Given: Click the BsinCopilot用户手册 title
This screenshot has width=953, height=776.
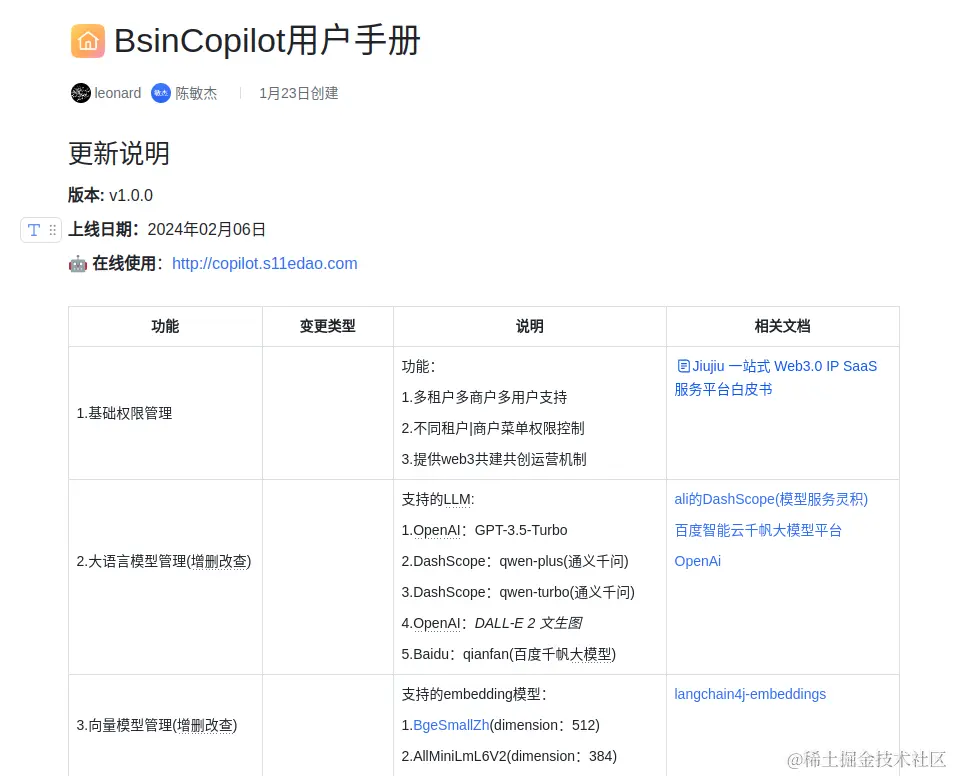Looking at the screenshot, I should 267,41.
